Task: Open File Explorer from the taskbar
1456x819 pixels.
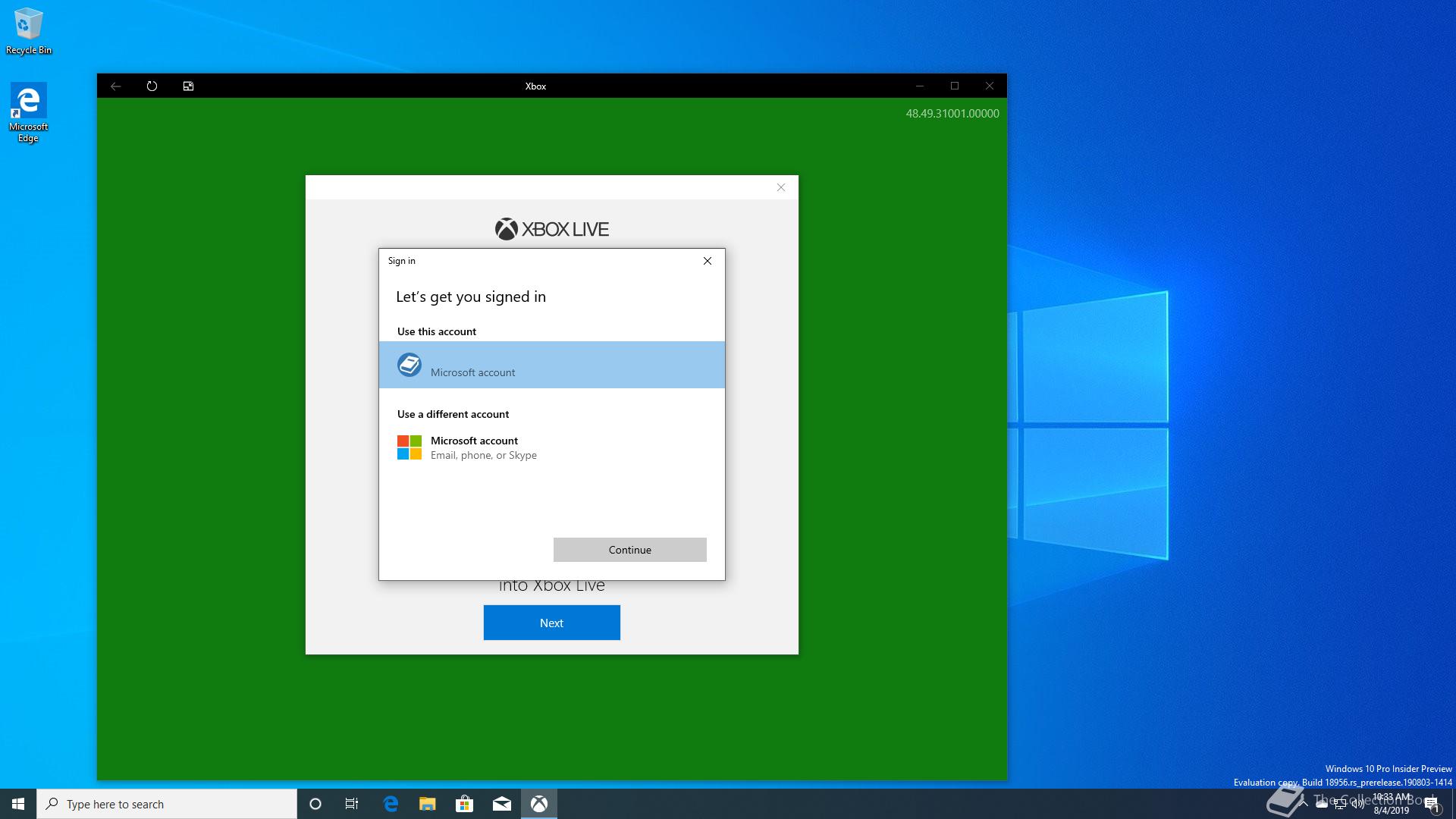Action: (x=428, y=804)
